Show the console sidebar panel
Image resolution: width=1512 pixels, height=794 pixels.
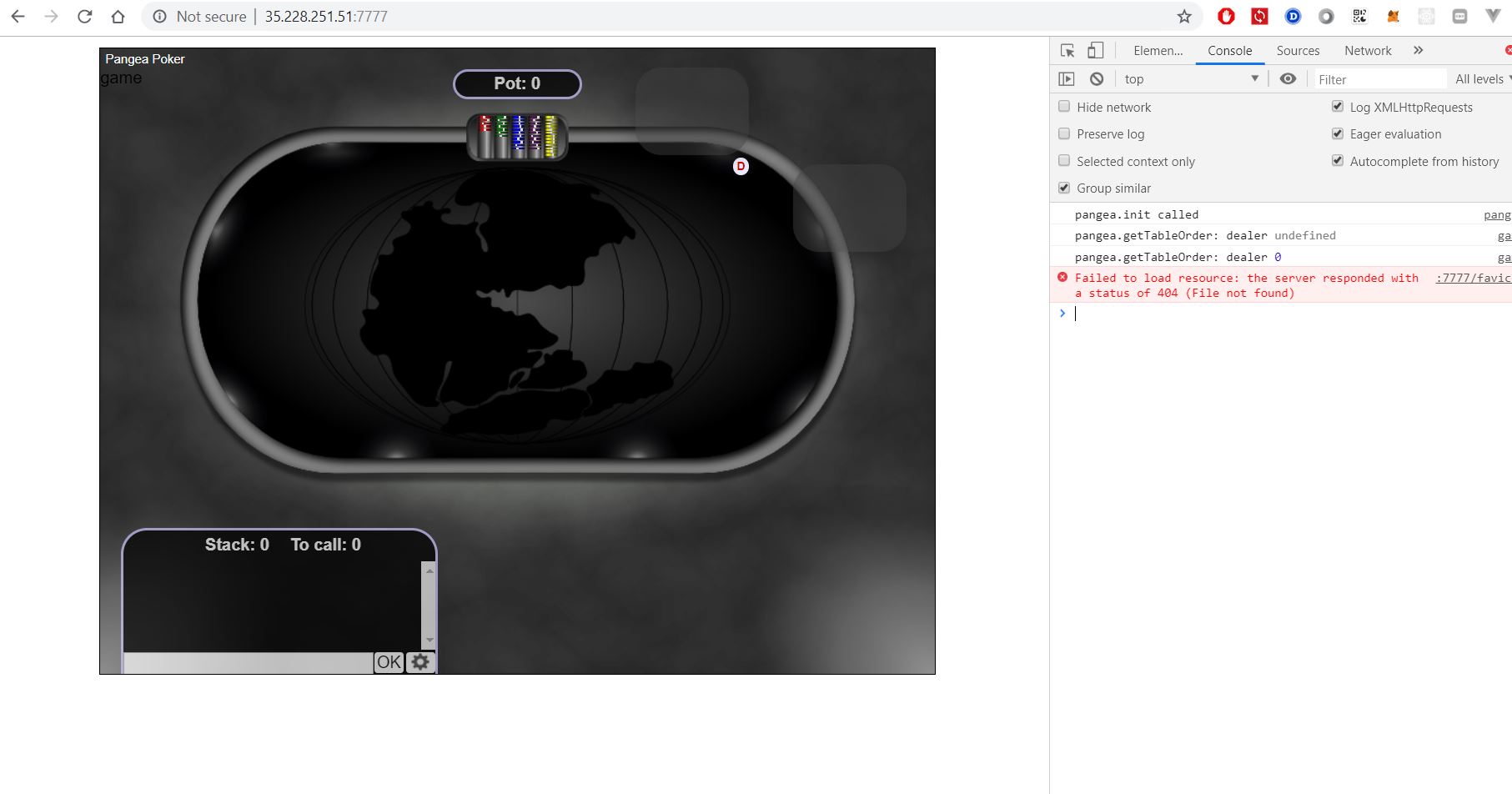click(1066, 79)
